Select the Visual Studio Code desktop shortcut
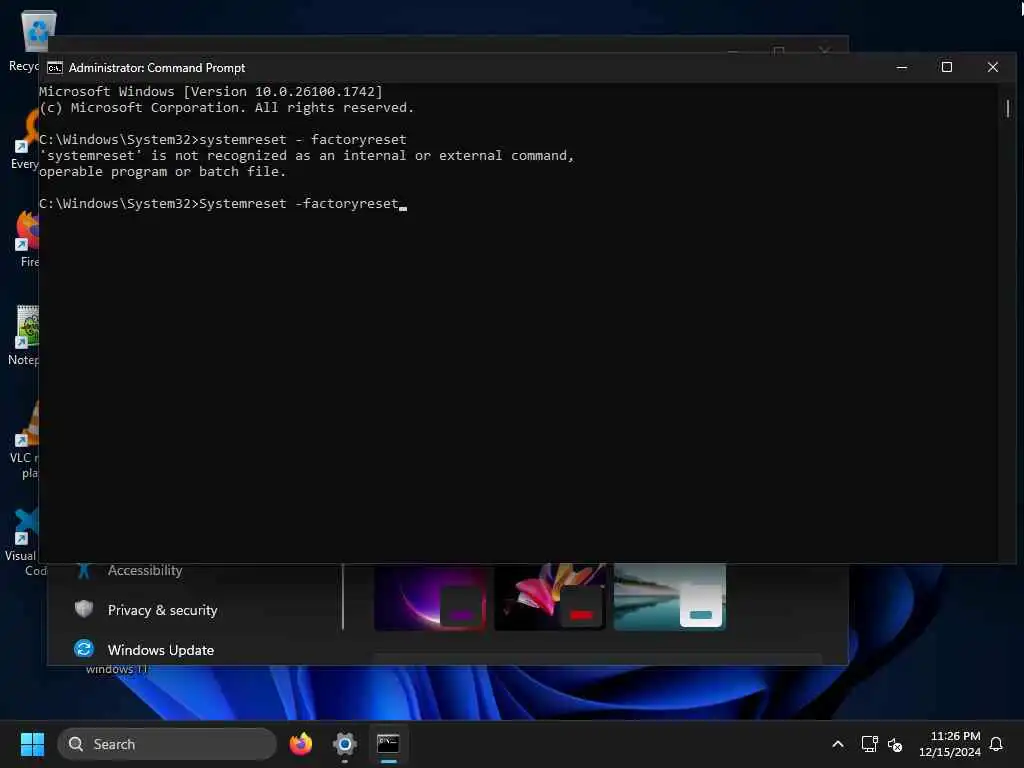 click(x=24, y=542)
